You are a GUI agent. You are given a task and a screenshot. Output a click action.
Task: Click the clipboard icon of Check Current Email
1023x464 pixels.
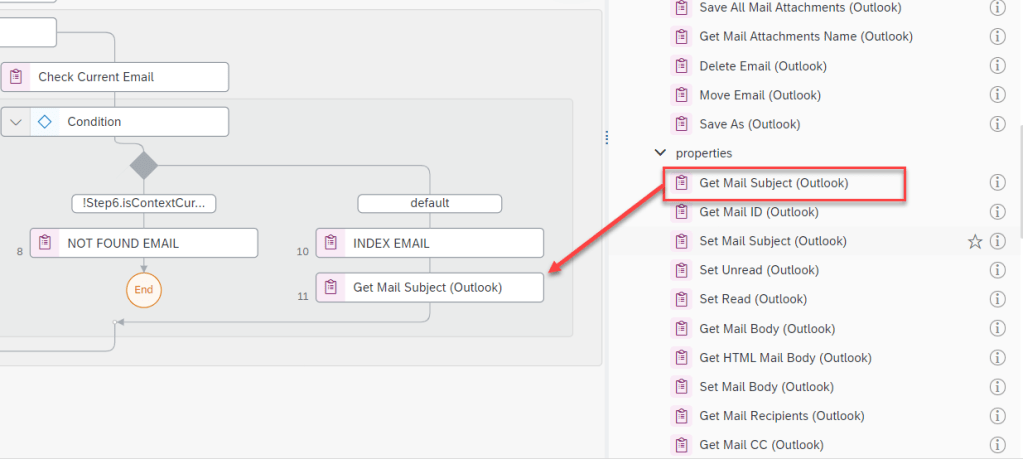coord(16,77)
